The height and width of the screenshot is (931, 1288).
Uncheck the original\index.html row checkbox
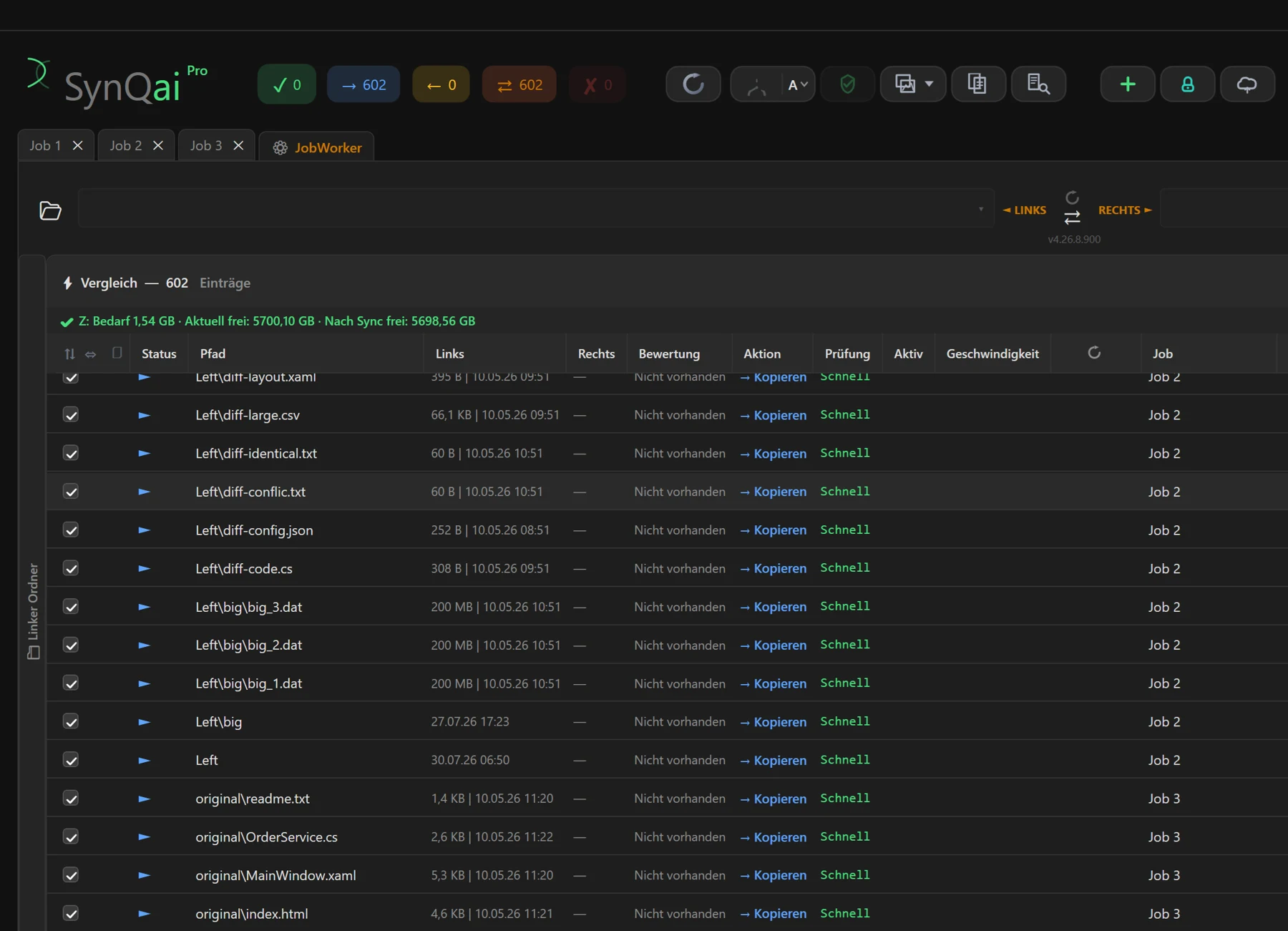(71, 913)
